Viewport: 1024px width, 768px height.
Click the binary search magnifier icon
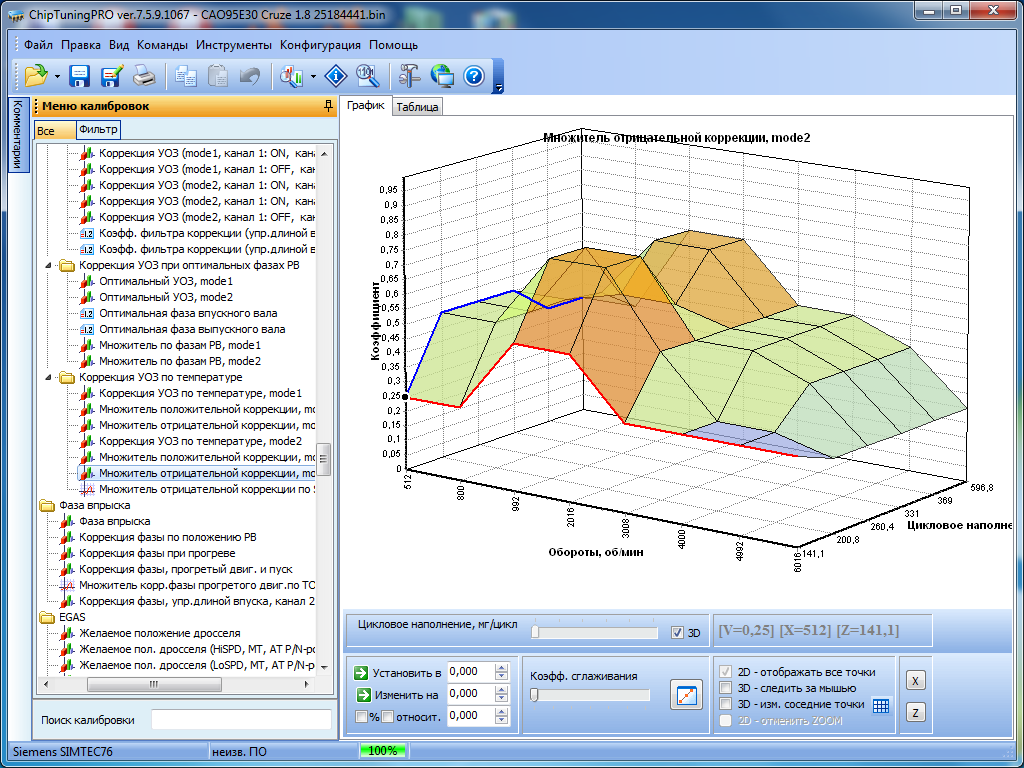click(367, 75)
